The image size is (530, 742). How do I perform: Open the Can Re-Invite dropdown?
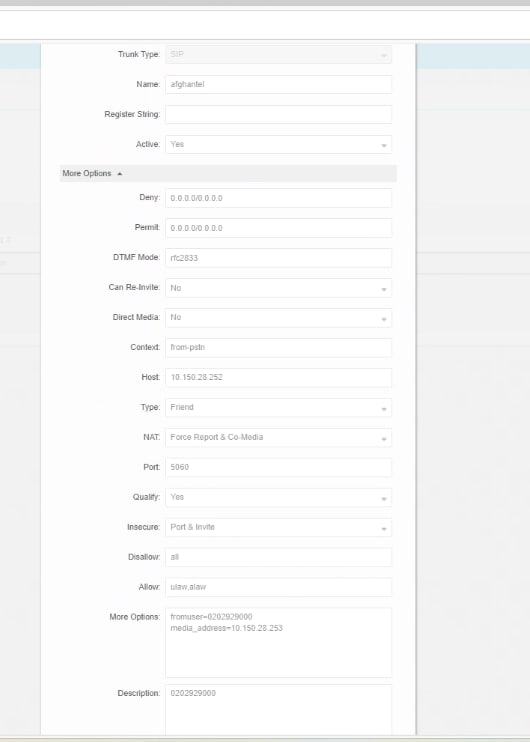(278, 288)
